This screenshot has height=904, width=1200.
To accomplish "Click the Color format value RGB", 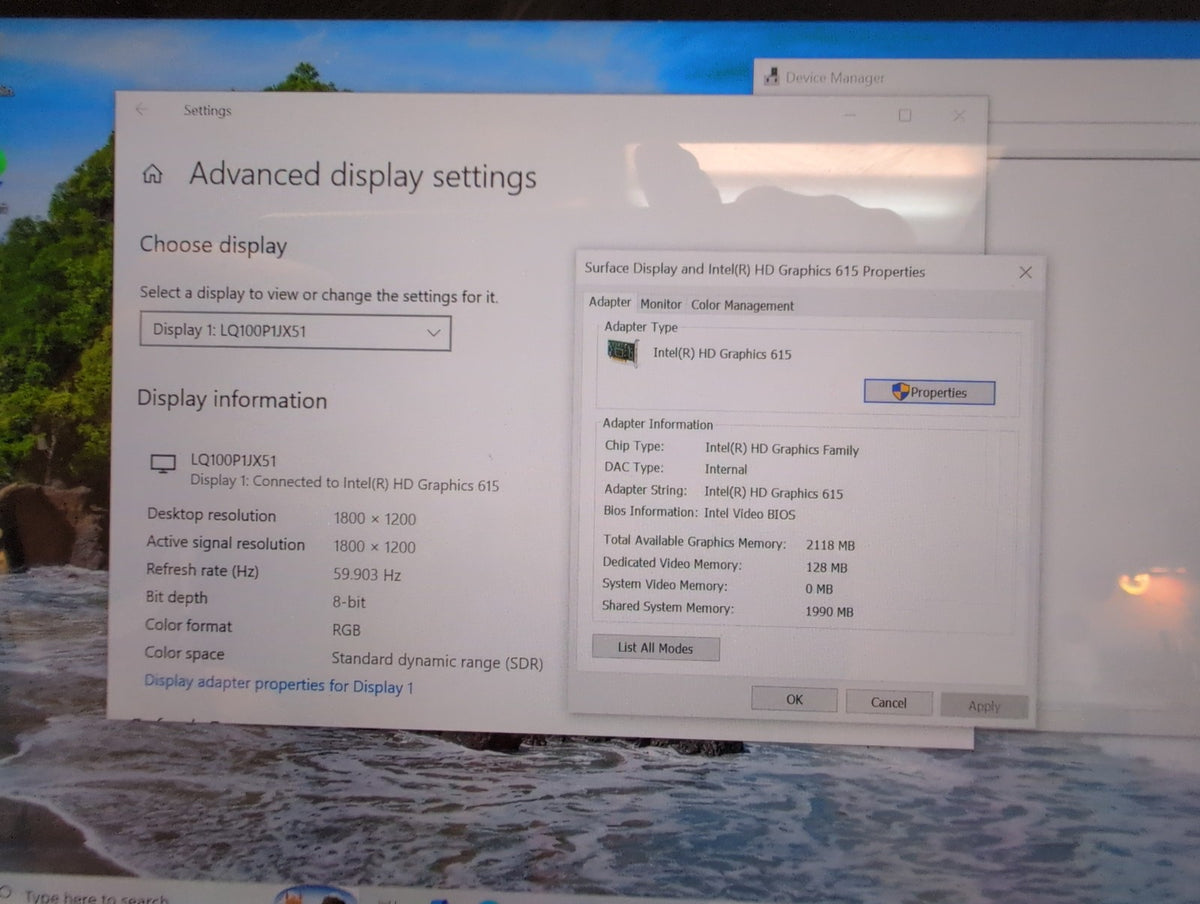I will [x=346, y=631].
